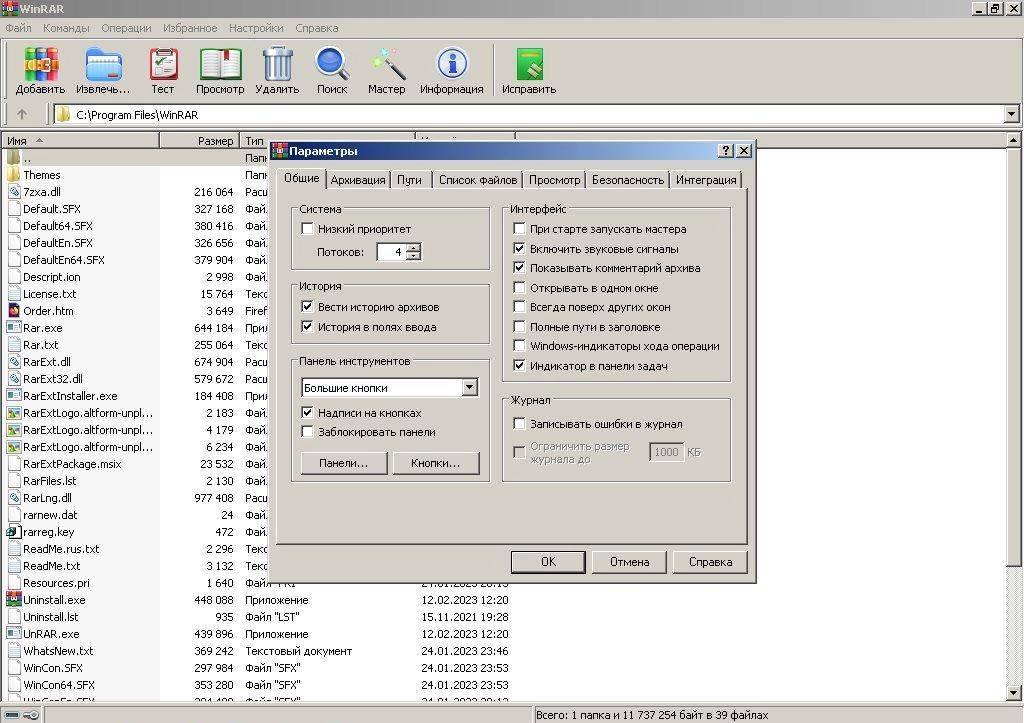Click the Отмена button
Screen dimensions: 1024x723
pos(630,562)
